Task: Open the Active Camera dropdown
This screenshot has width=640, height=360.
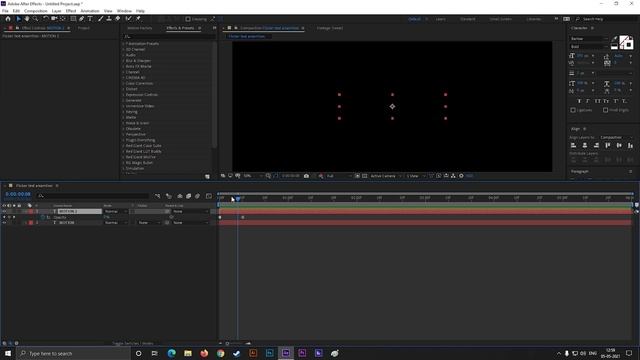Action: [x=386, y=176]
